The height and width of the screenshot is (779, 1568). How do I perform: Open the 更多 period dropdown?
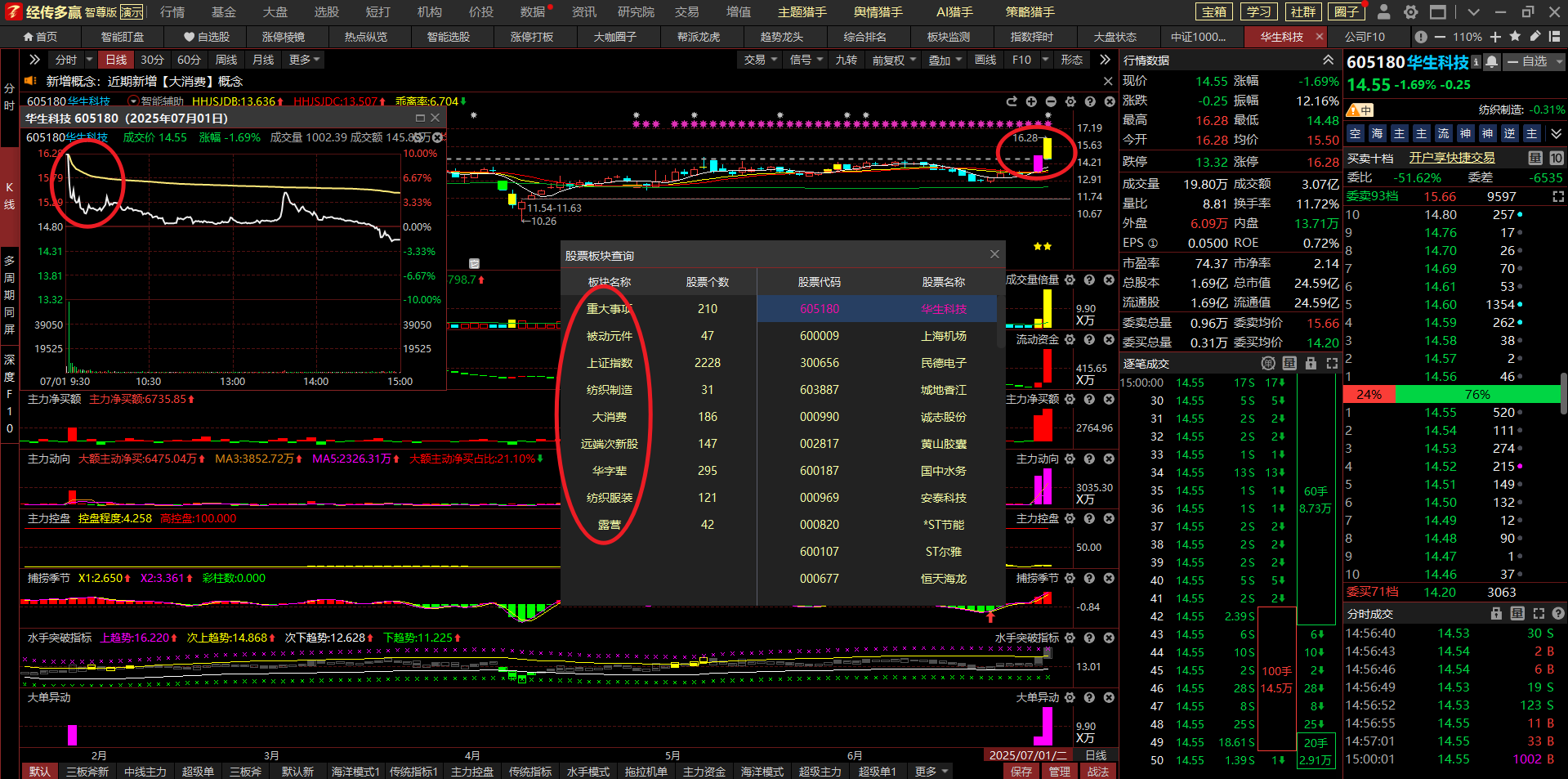click(305, 60)
